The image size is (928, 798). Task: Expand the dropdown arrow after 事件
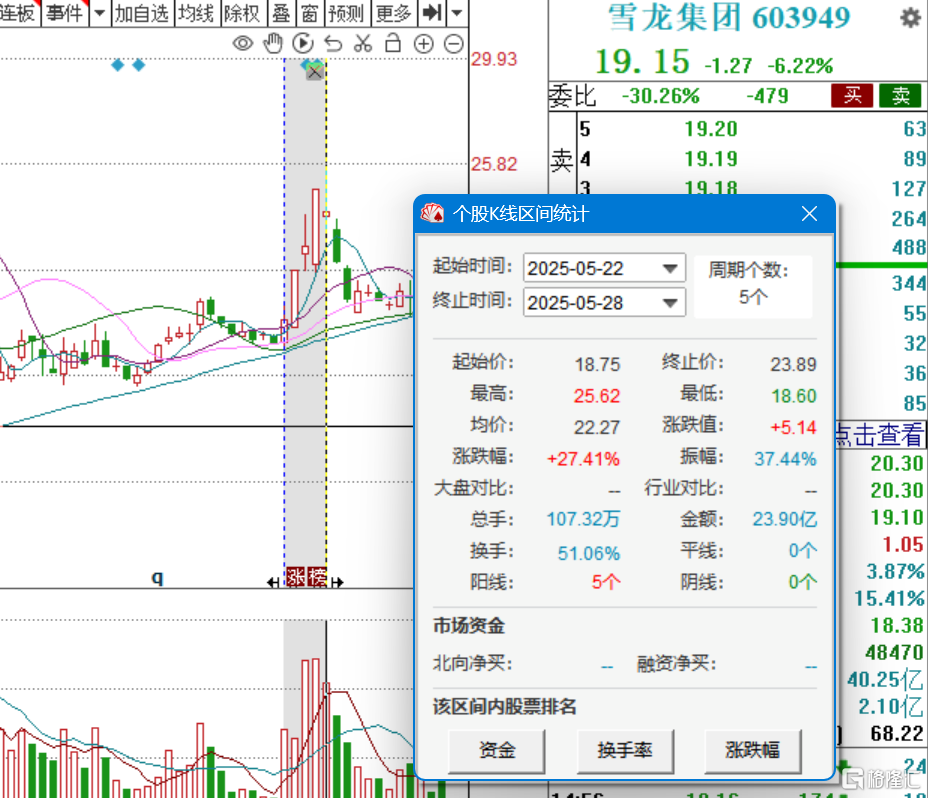pyautogui.click(x=100, y=12)
